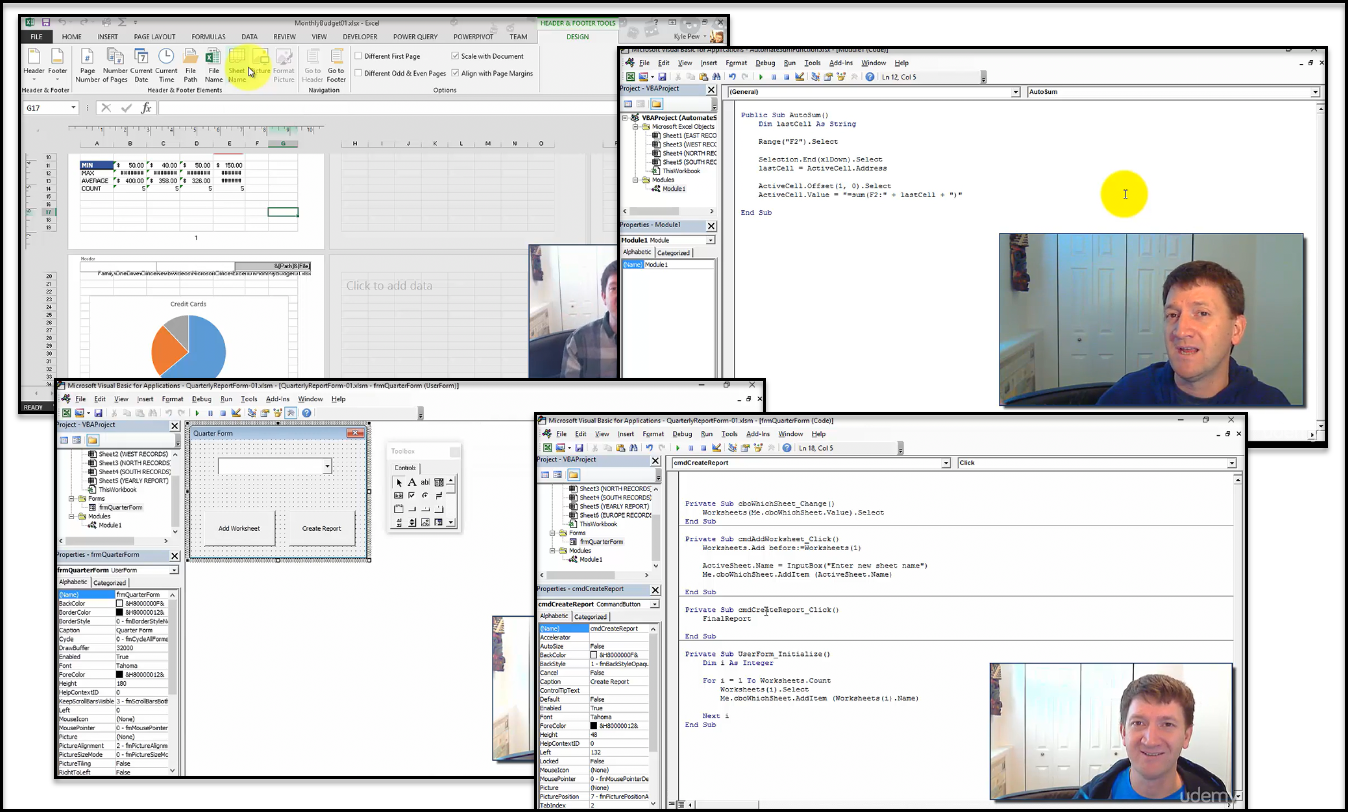
Task: Click BackColor swatch in frmQuarterForm properties
Action: click(x=120, y=603)
